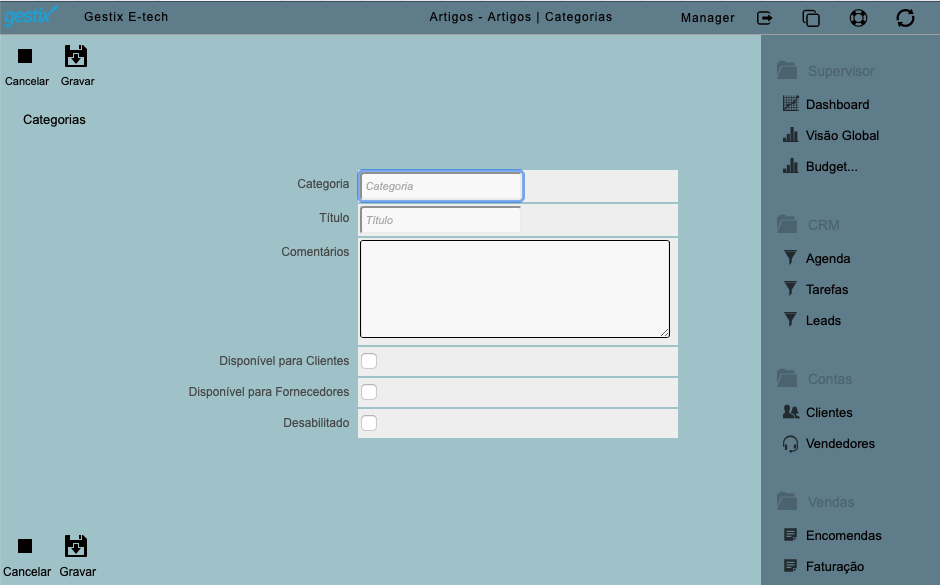Click the Encomendas document icon
Viewport: 940px width, 585px height.
coord(791,535)
